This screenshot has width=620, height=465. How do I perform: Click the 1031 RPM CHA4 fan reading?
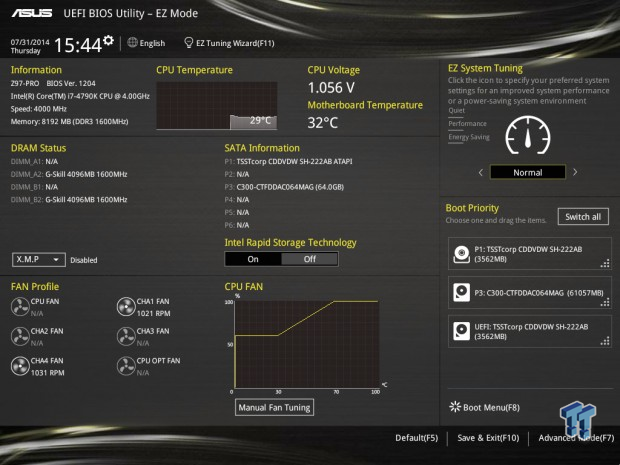pos(47,373)
